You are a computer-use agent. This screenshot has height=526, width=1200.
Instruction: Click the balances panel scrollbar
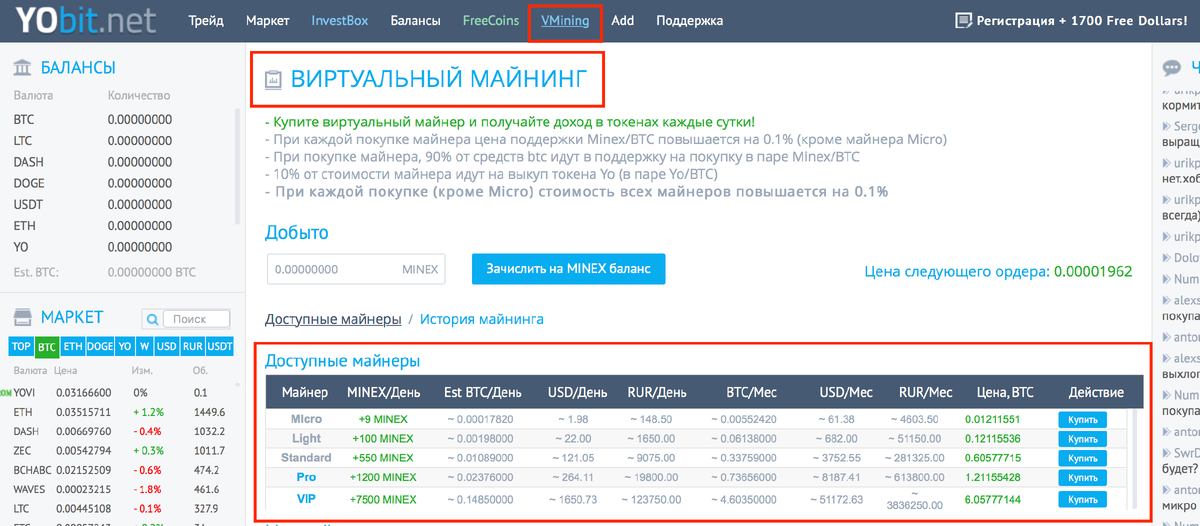click(237, 165)
